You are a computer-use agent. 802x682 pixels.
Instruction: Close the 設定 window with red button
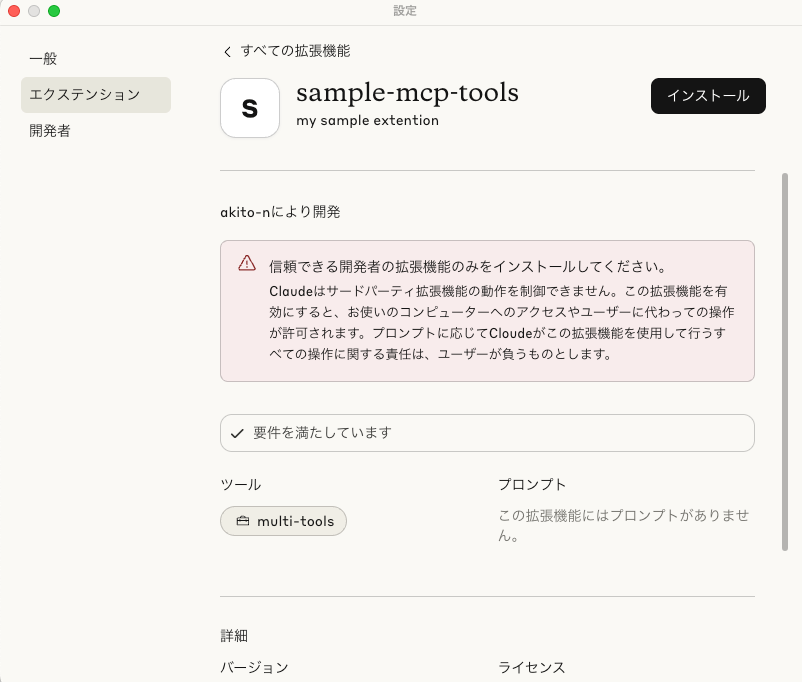(14, 11)
